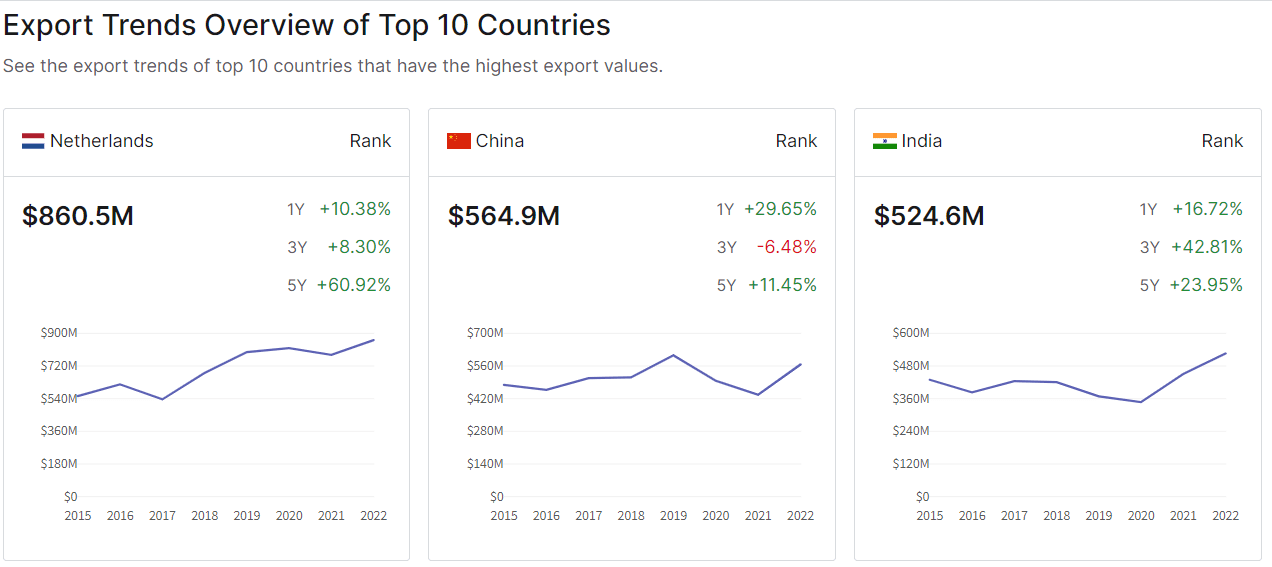1272x567 pixels.
Task: Click 2022 on the India chart axis
Action: pos(1225,516)
